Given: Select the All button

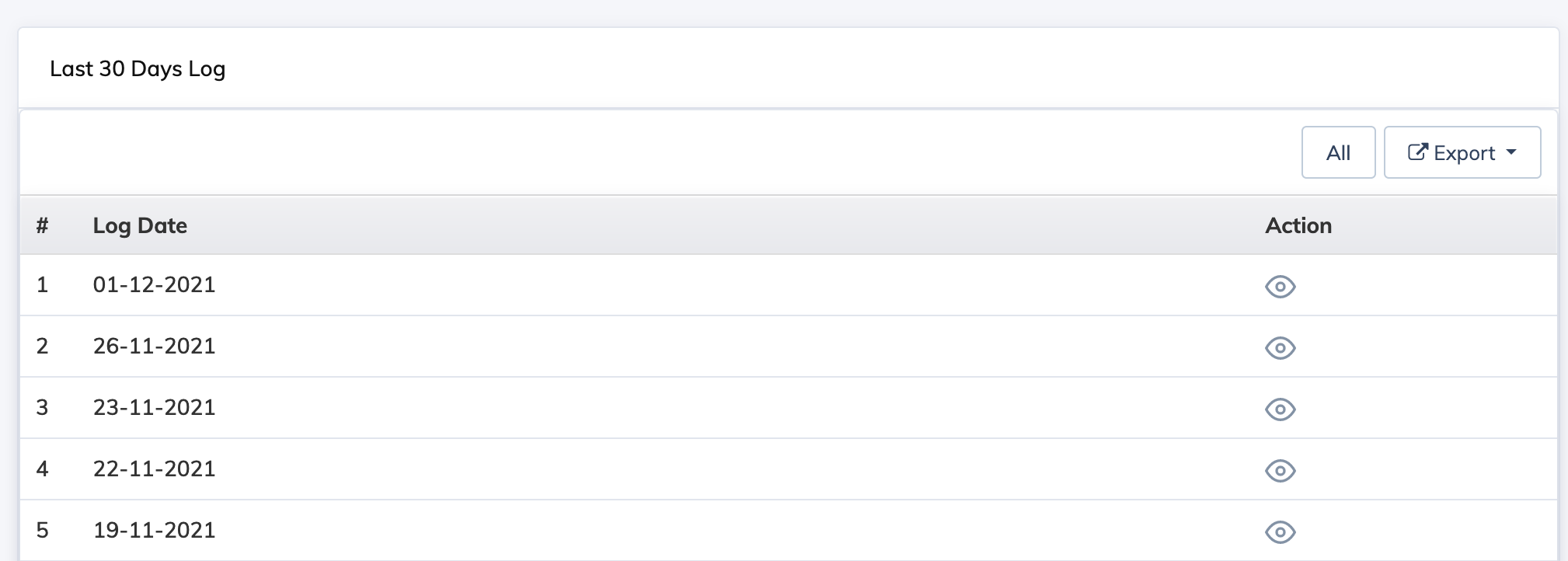Looking at the screenshot, I should 1338,152.
